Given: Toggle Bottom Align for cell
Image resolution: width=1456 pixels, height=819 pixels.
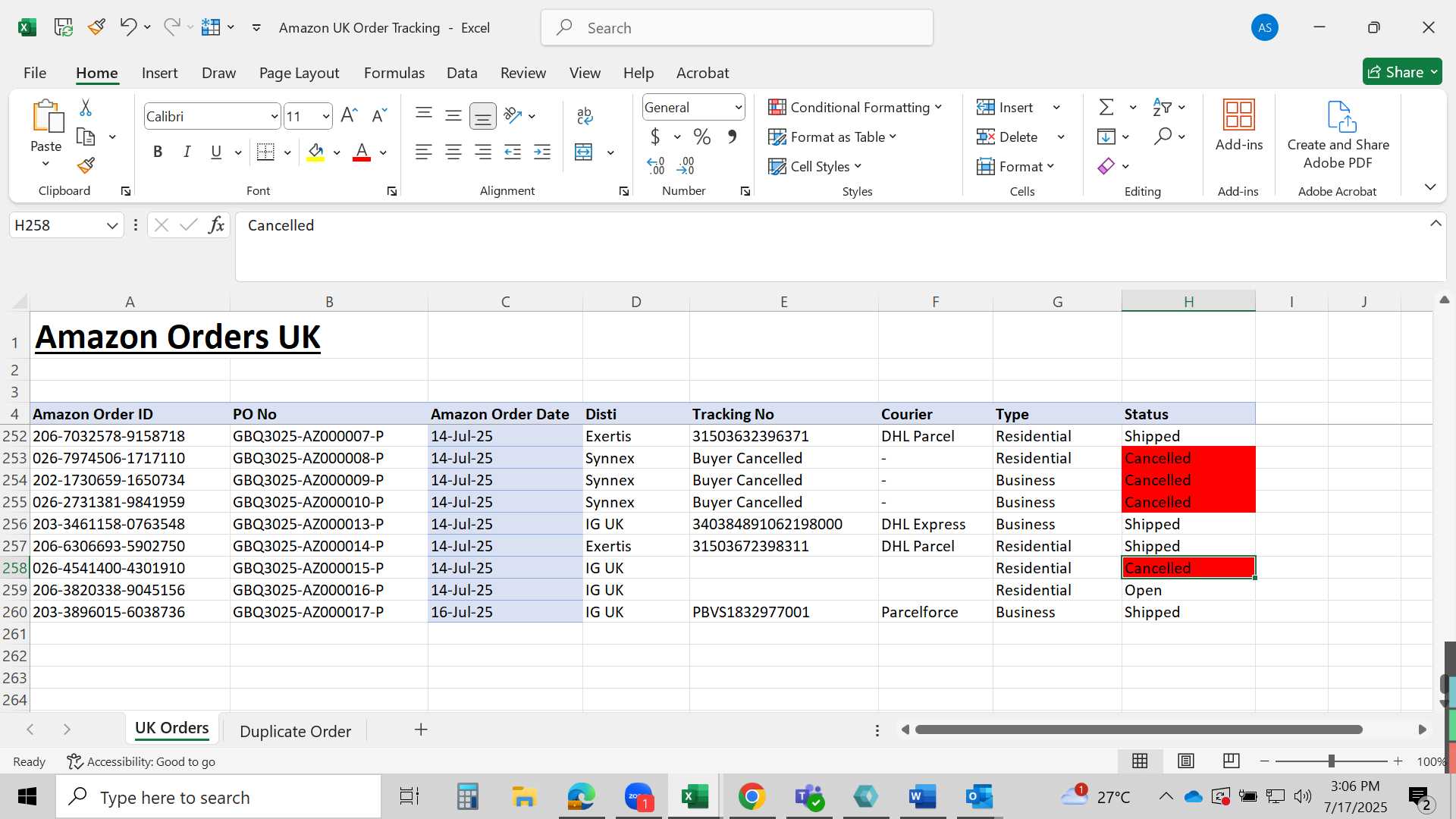Looking at the screenshot, I should tap(483, 115).
